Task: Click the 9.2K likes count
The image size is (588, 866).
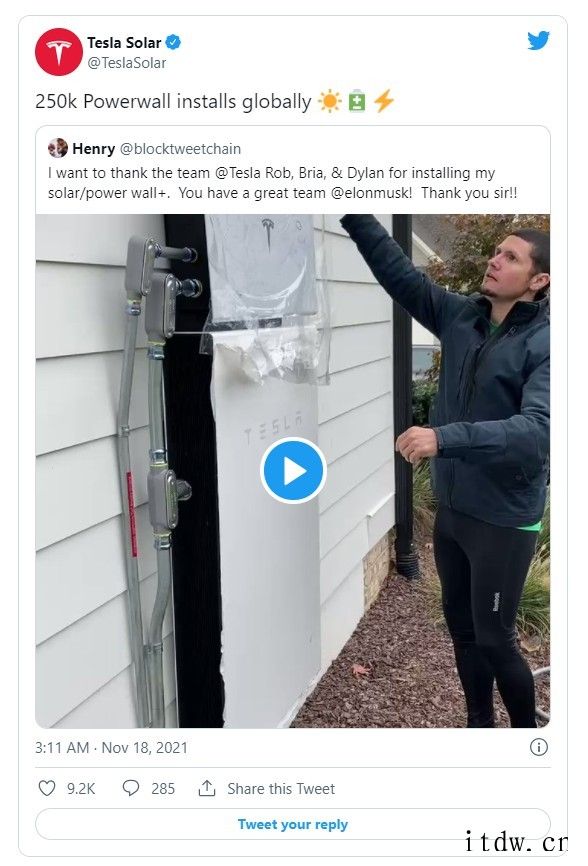Action: pos(81,789)
